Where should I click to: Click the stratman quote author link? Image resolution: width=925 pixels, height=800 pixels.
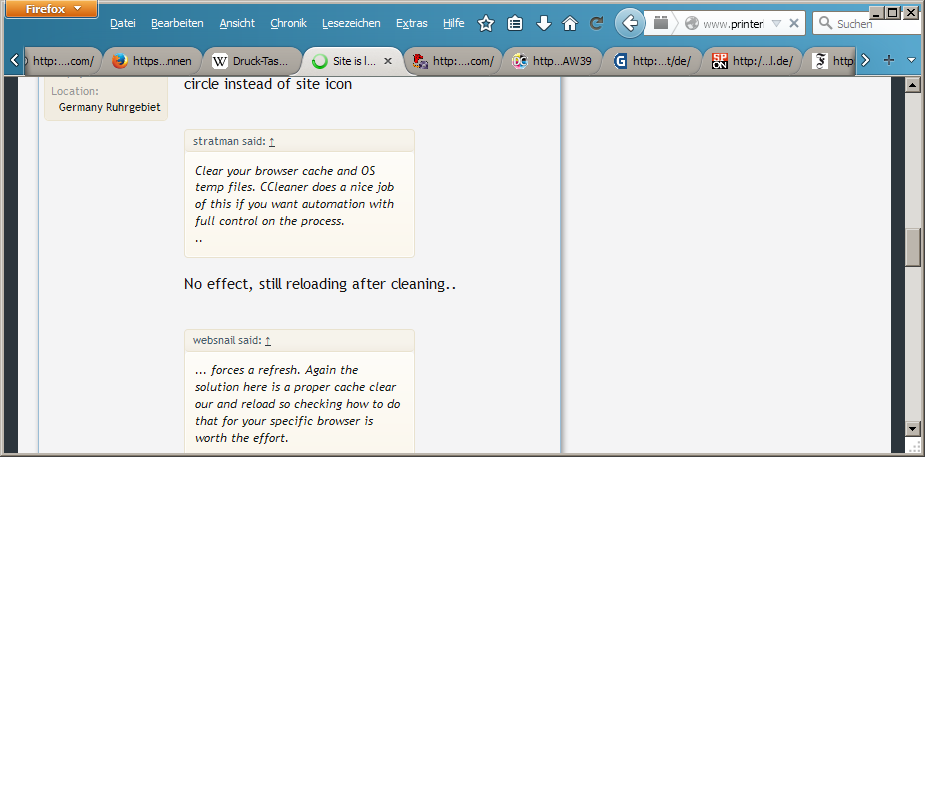click(x=216, y=141)
